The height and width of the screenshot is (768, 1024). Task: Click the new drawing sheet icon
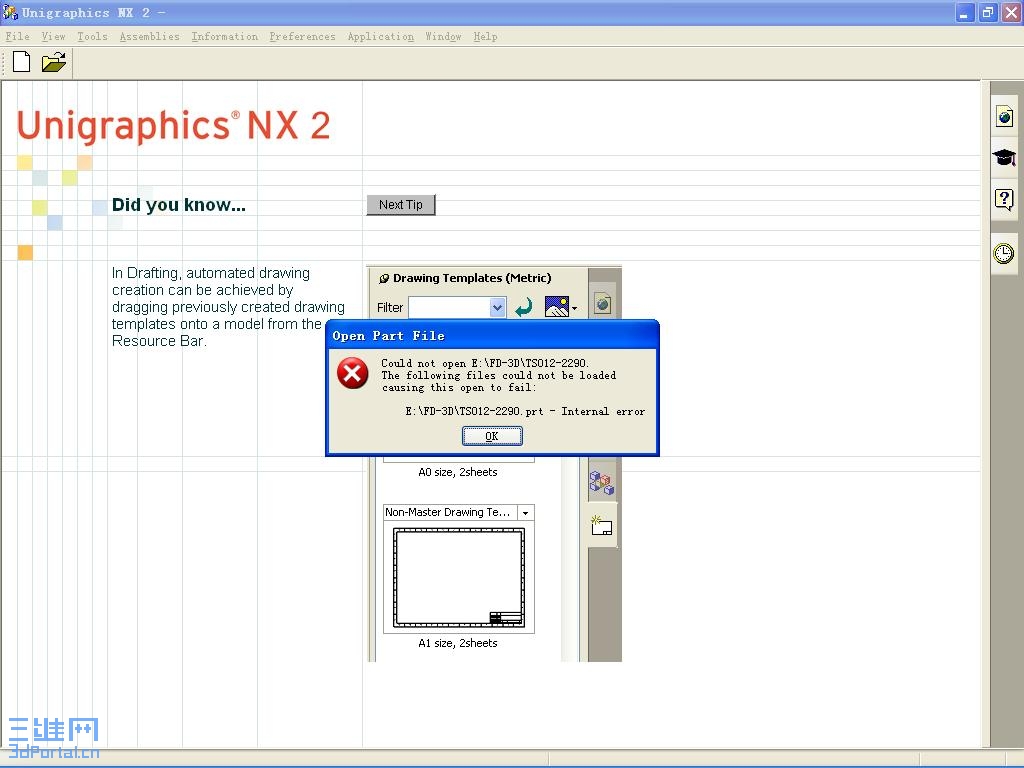(601, 526)
